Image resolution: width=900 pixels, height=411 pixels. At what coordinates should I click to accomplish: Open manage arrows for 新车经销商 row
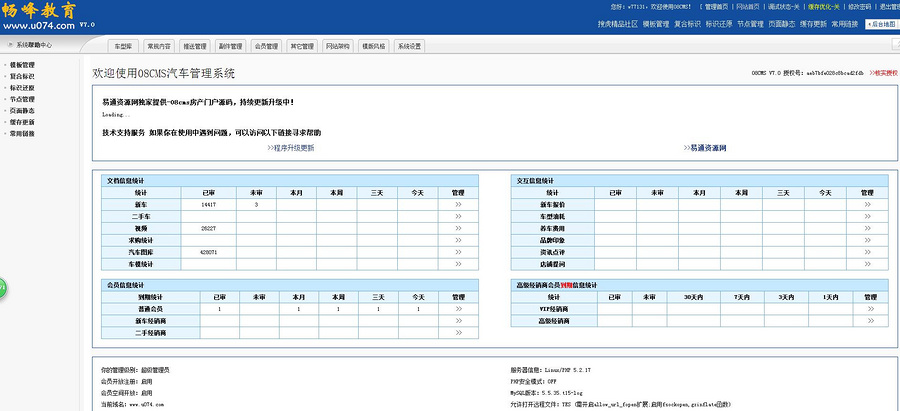tap(458, 320)
